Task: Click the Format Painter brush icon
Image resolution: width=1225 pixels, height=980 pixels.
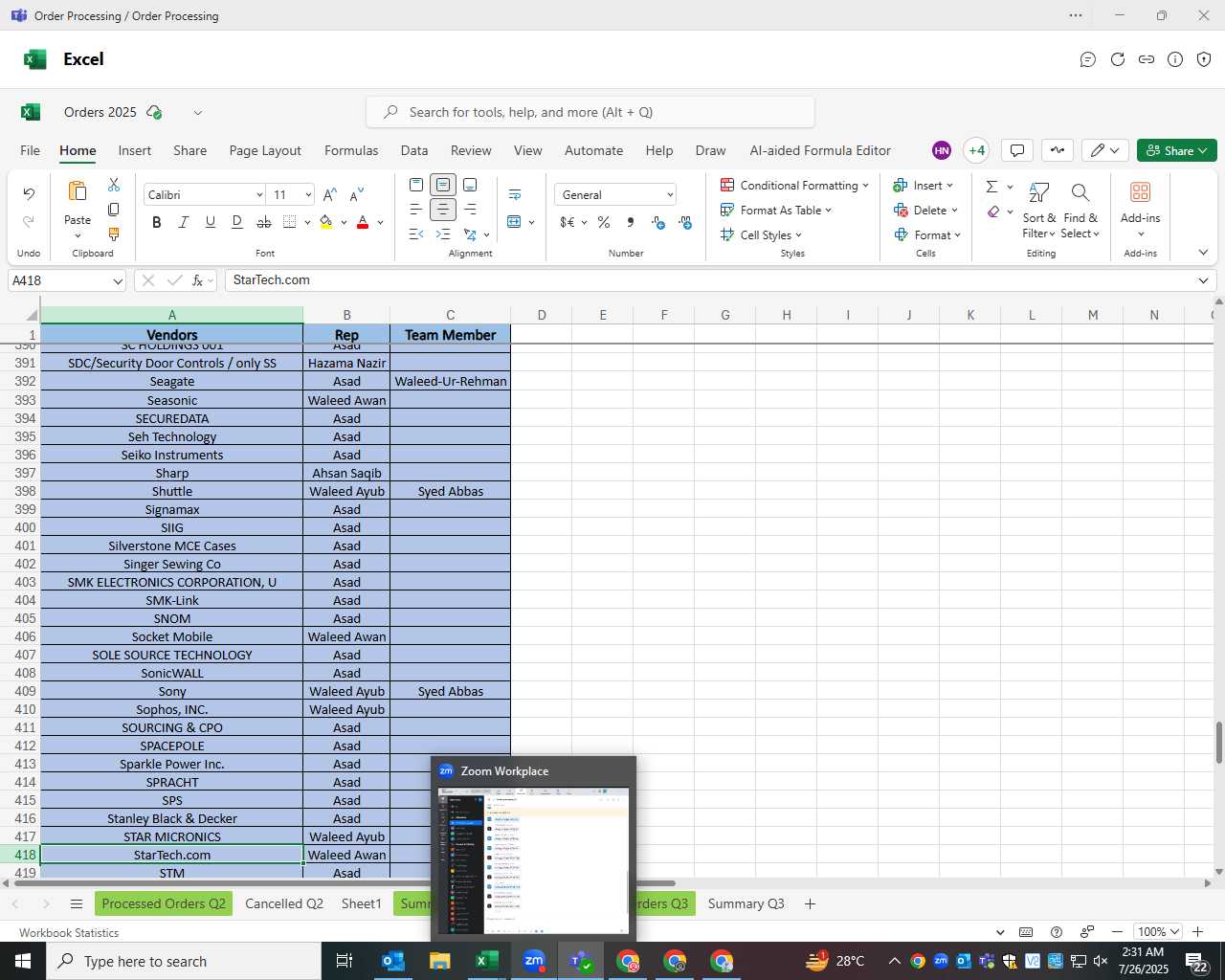Action: [114, 234]
